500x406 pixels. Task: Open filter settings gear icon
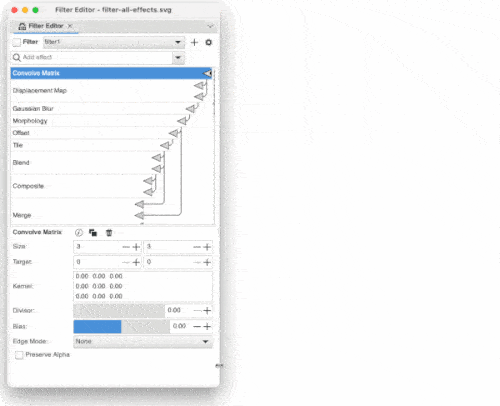(x=209, y=42)
